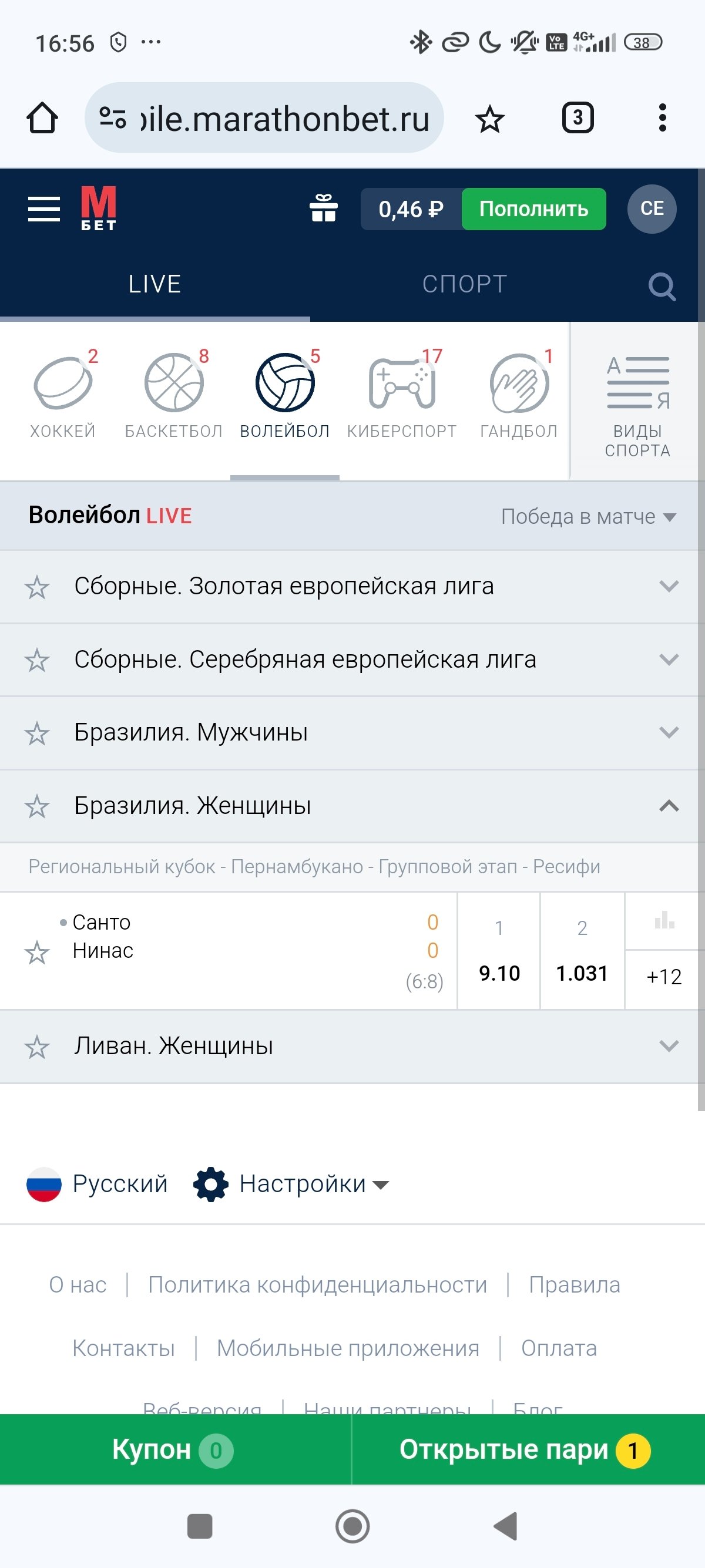This screenshot has width=705, height=1568.
Task: Tap the browser address bar
Action: [265, 118]
